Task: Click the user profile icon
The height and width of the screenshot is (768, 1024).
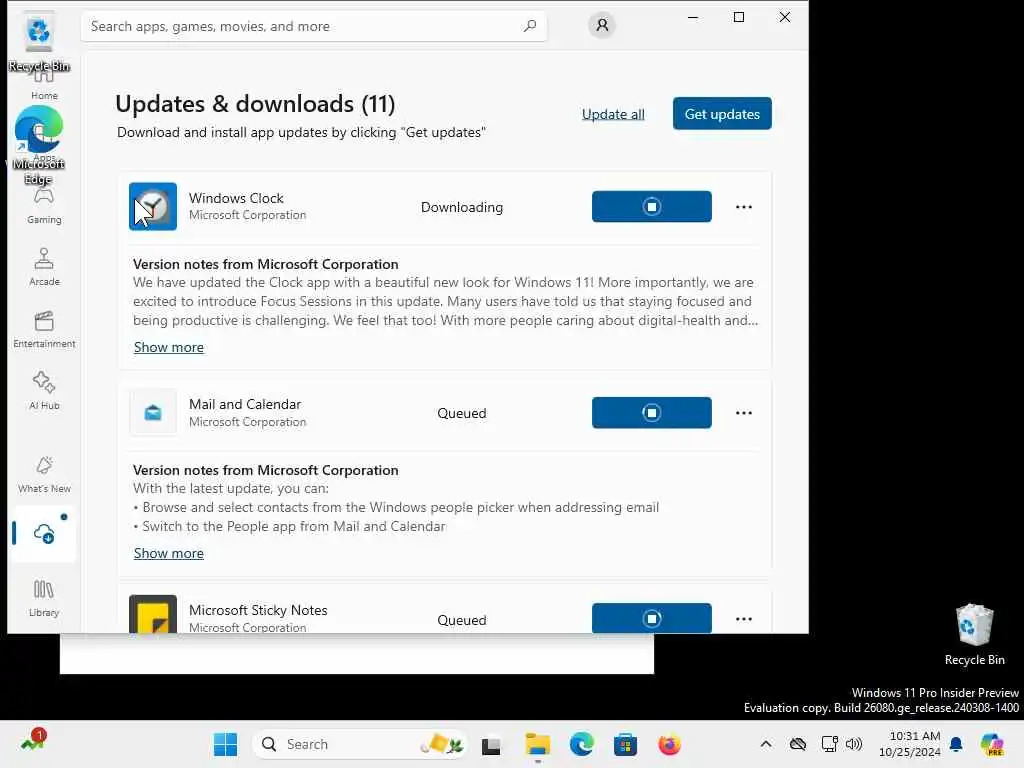Action: point(601,25)
